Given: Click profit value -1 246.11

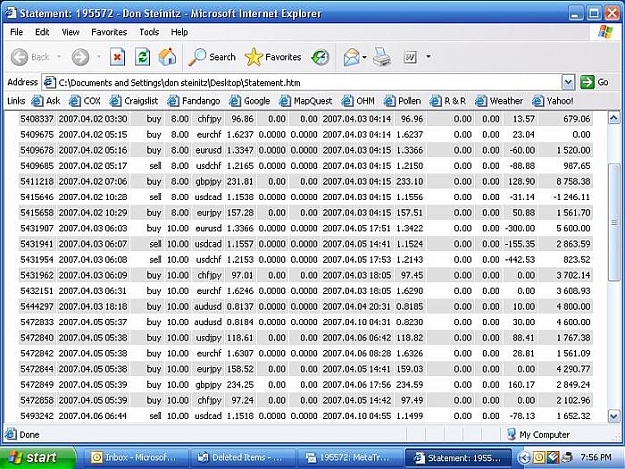Looking at the screenshot, I should click(572, 197).
